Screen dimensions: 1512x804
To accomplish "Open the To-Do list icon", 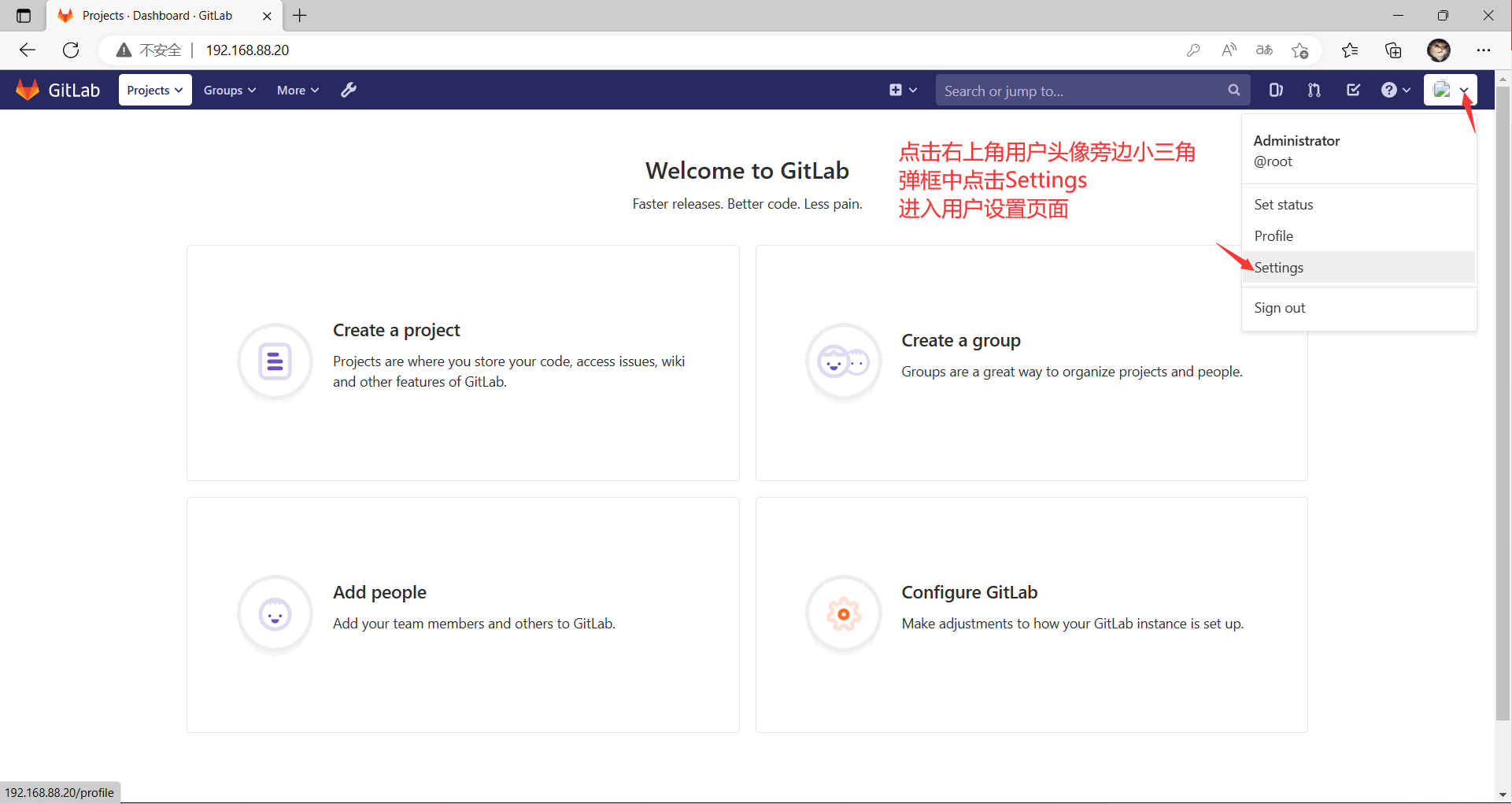I will tap(1353, 90).
